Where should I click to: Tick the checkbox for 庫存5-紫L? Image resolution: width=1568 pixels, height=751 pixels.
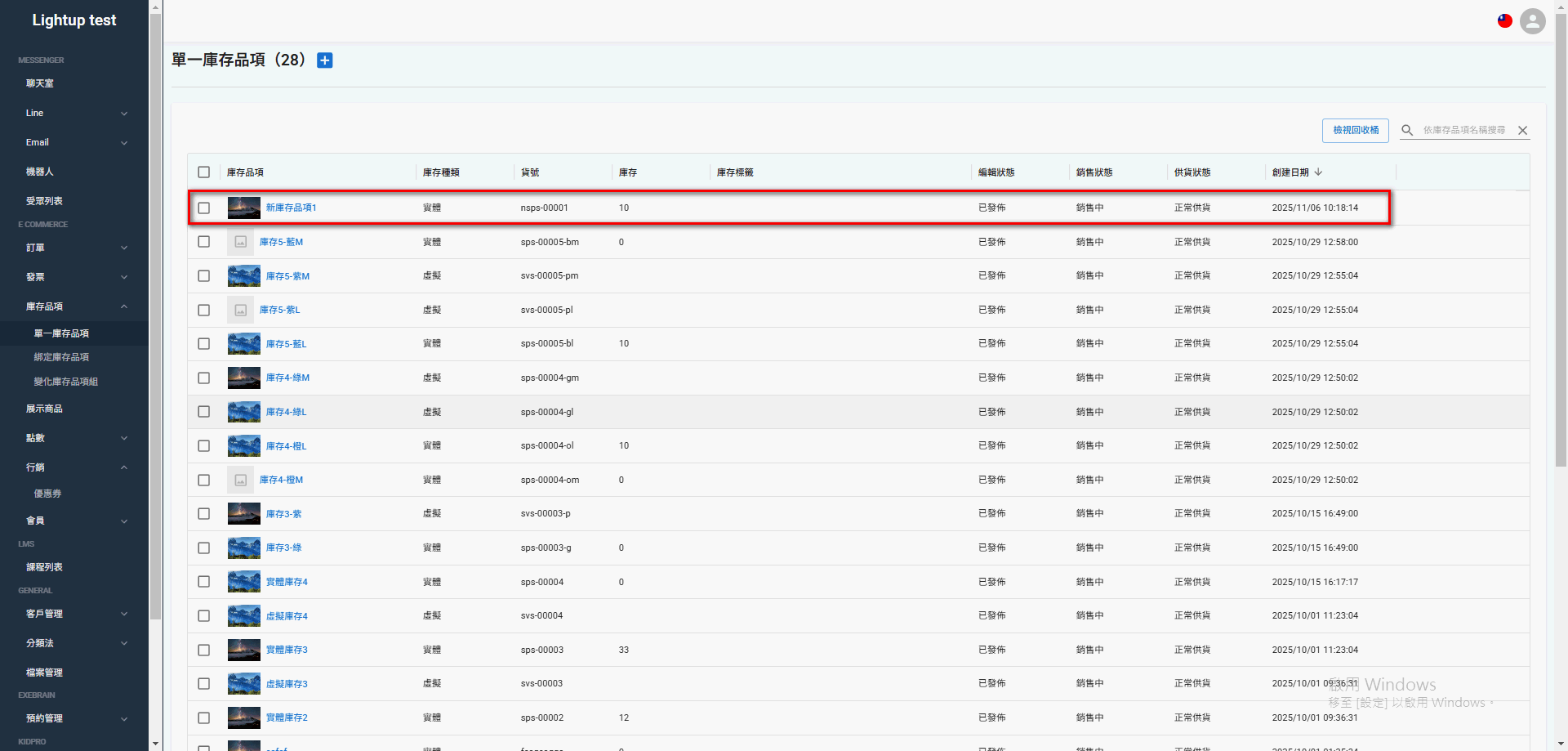coord(204,310)
